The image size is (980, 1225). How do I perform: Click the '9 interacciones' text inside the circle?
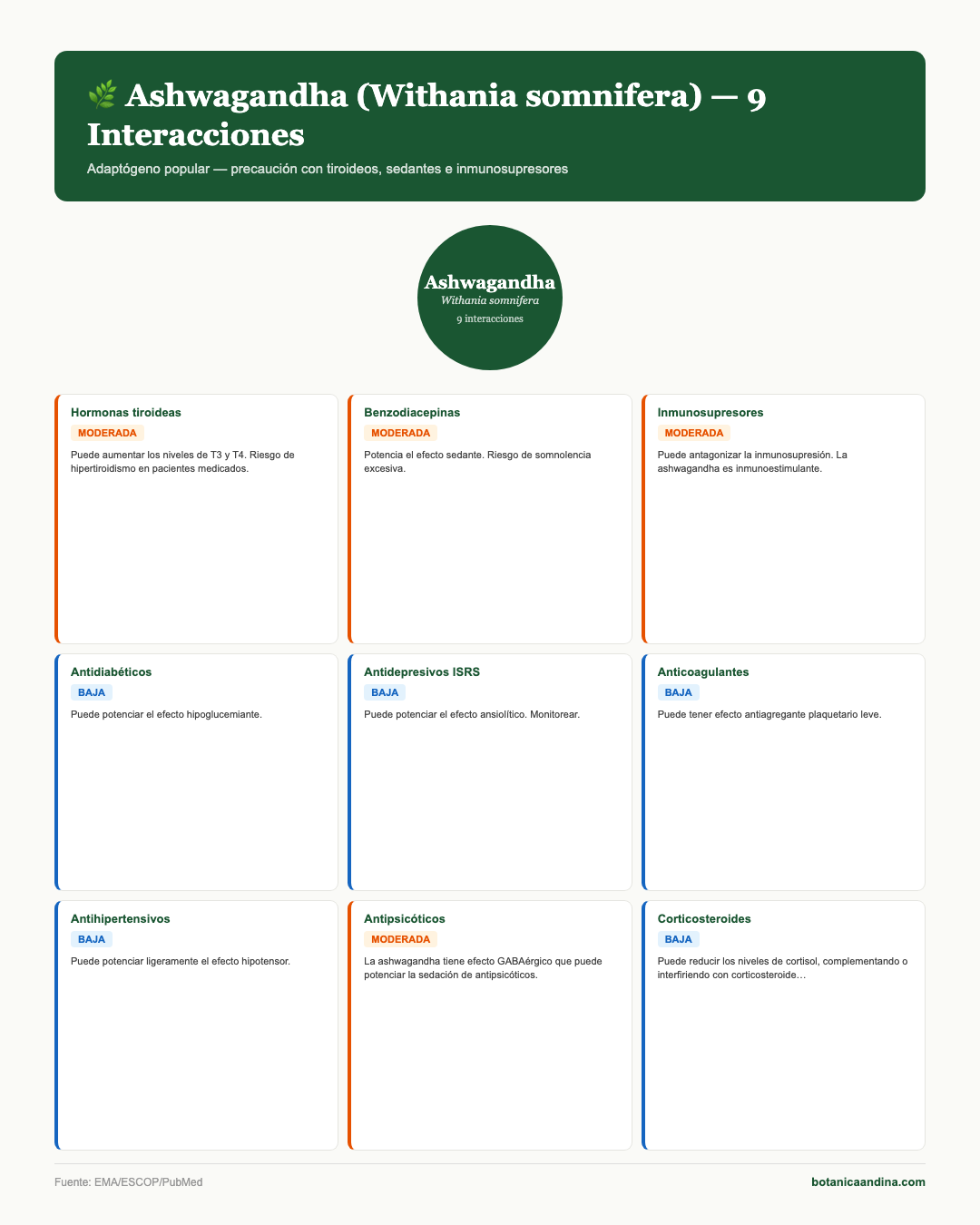point(490,319)
